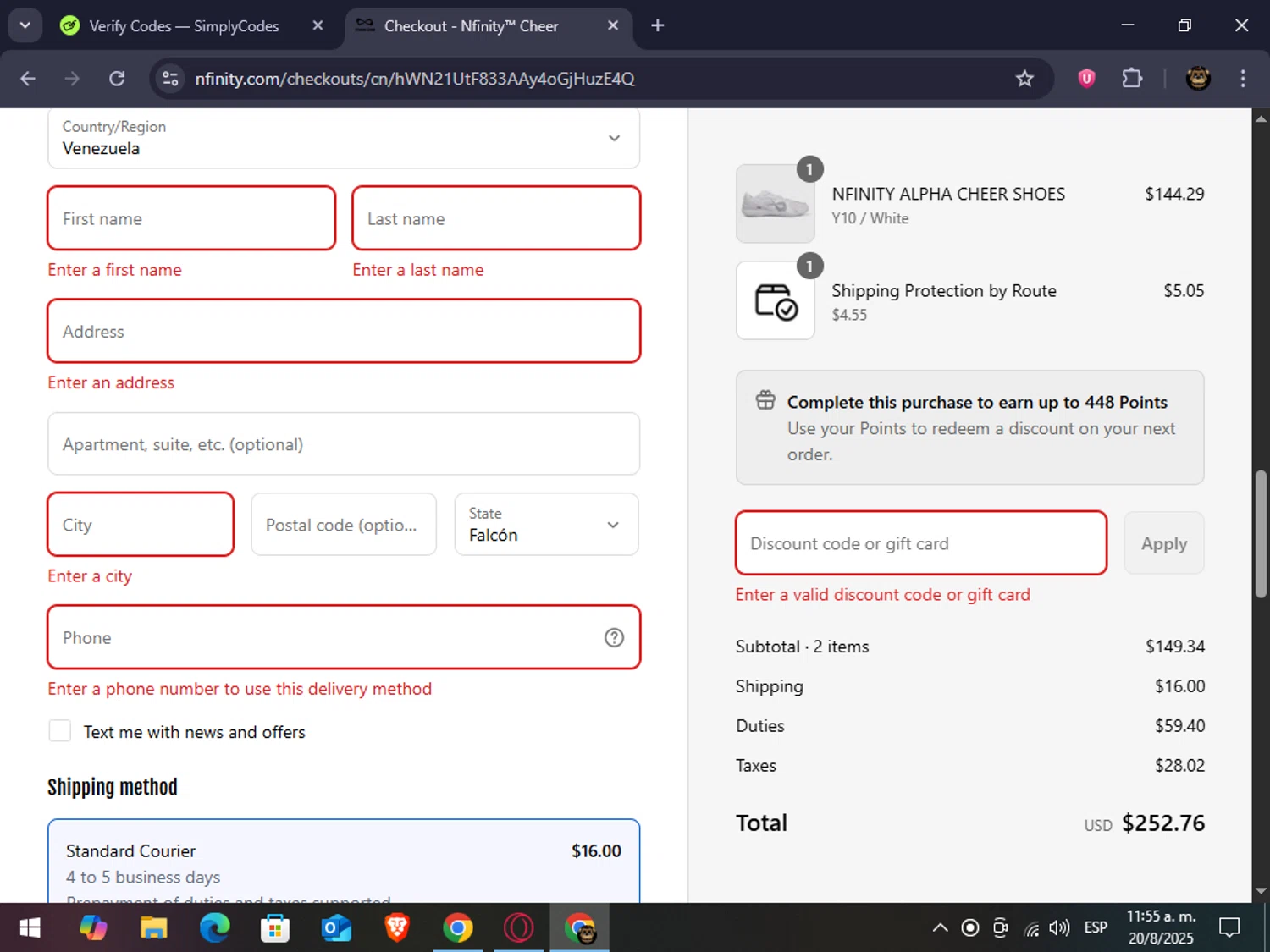Open Brave browser from the taskbar
Screen dimensions: 1270x952
pos(397,928)
